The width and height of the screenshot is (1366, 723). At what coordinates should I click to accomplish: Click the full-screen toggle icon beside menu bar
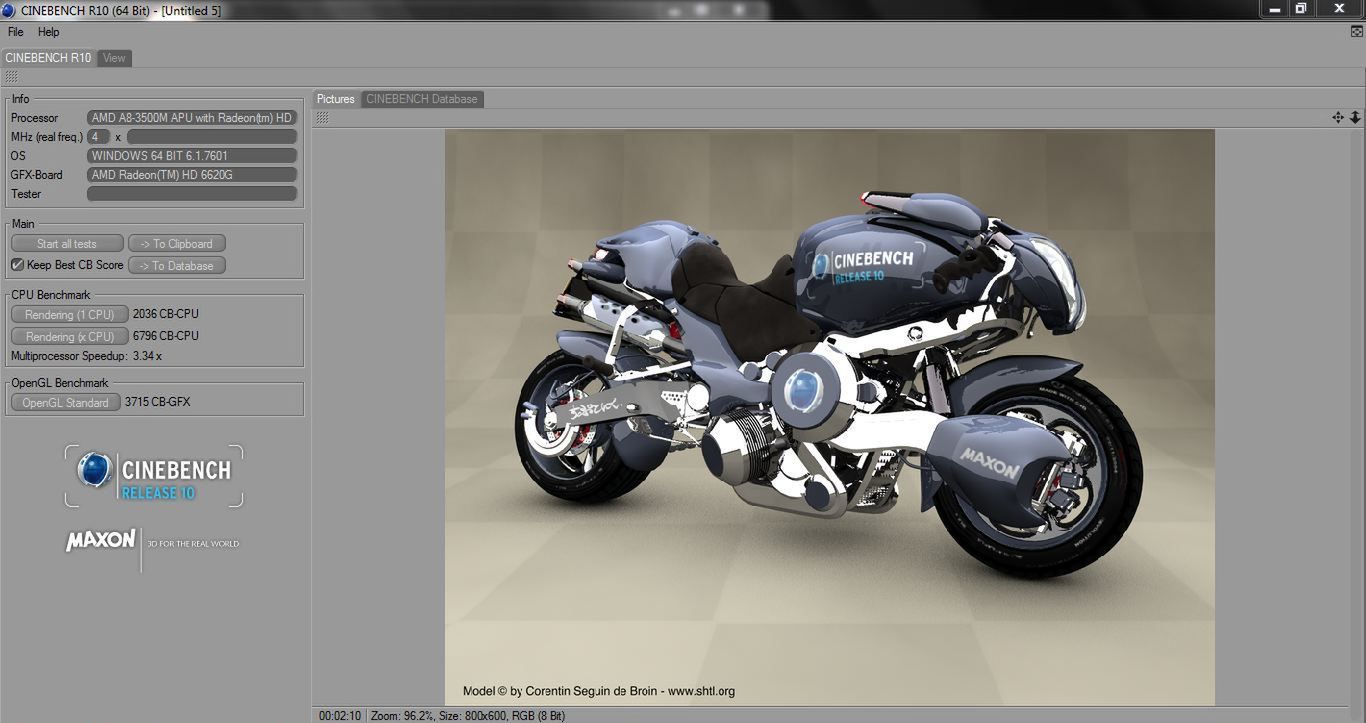(1356, 32)
